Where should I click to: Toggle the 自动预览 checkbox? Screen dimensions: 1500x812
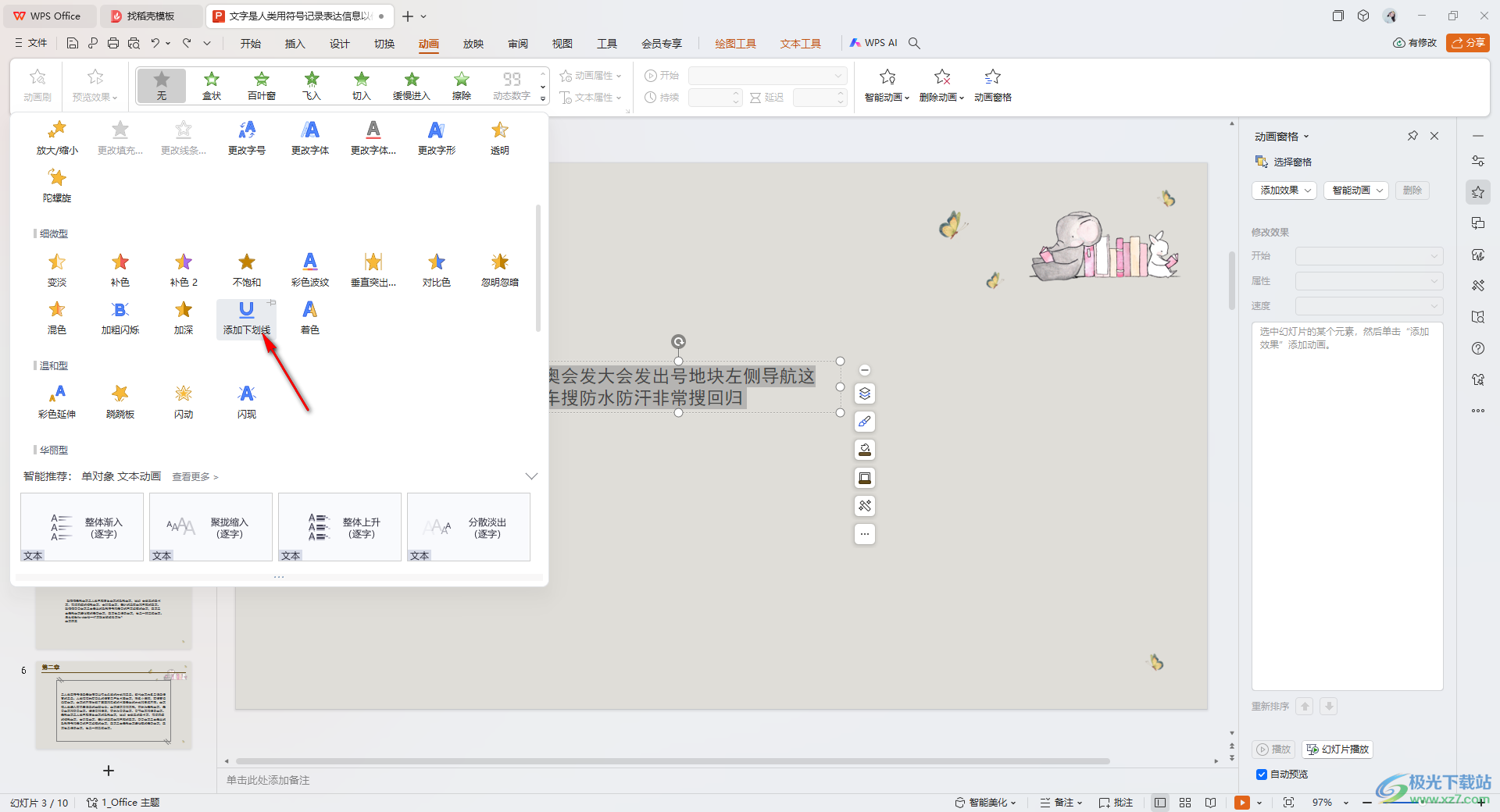click(1262, 775)
